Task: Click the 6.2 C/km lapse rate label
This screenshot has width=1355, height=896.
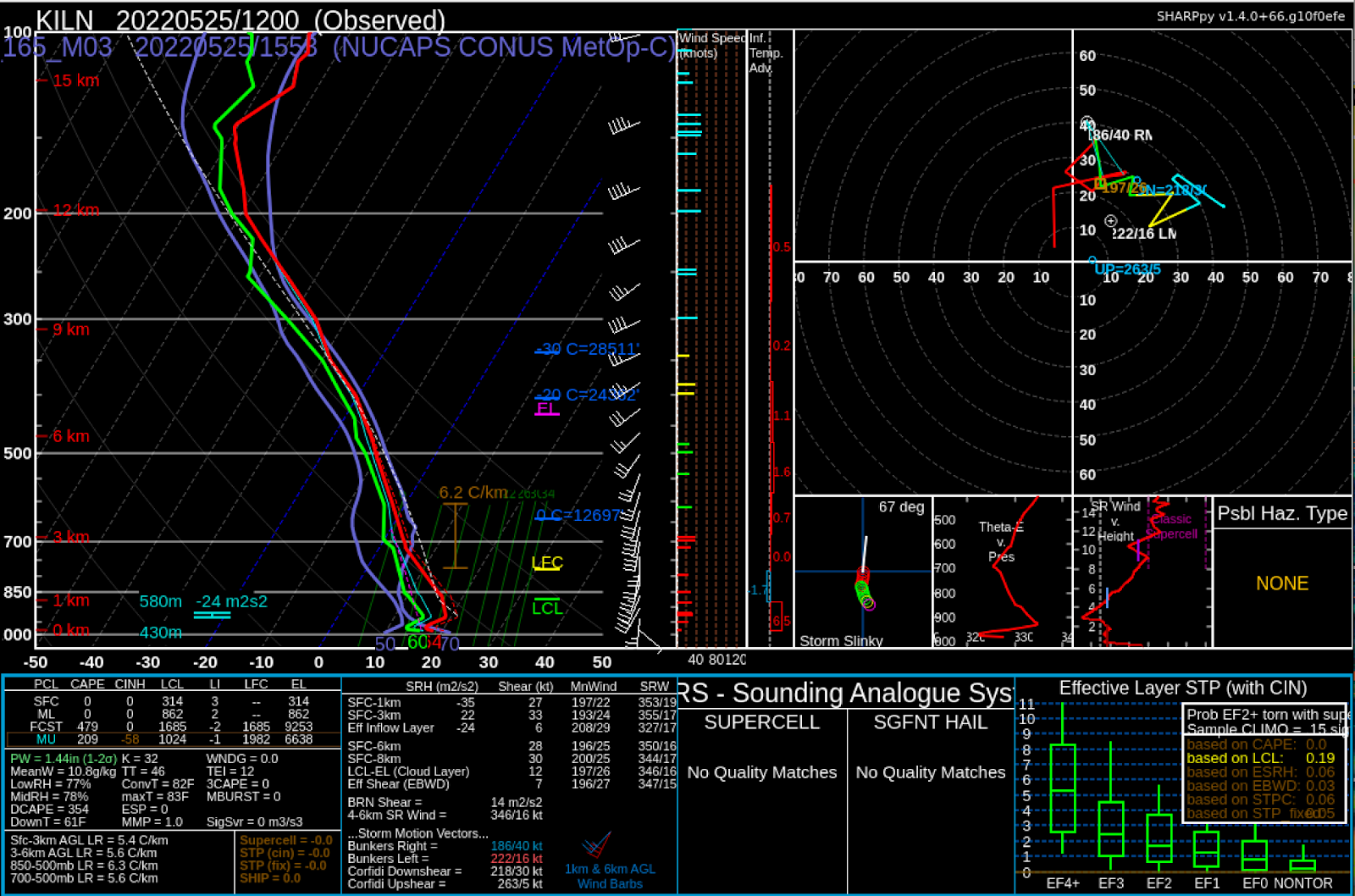Action: click(473, 492)
